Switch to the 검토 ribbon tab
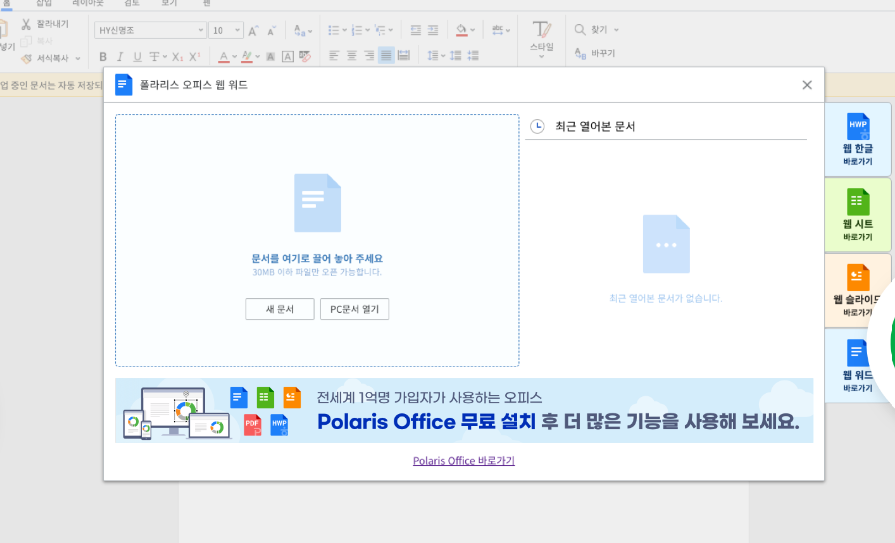Screen dimensions: 895x543 click(x=132, y=3)
